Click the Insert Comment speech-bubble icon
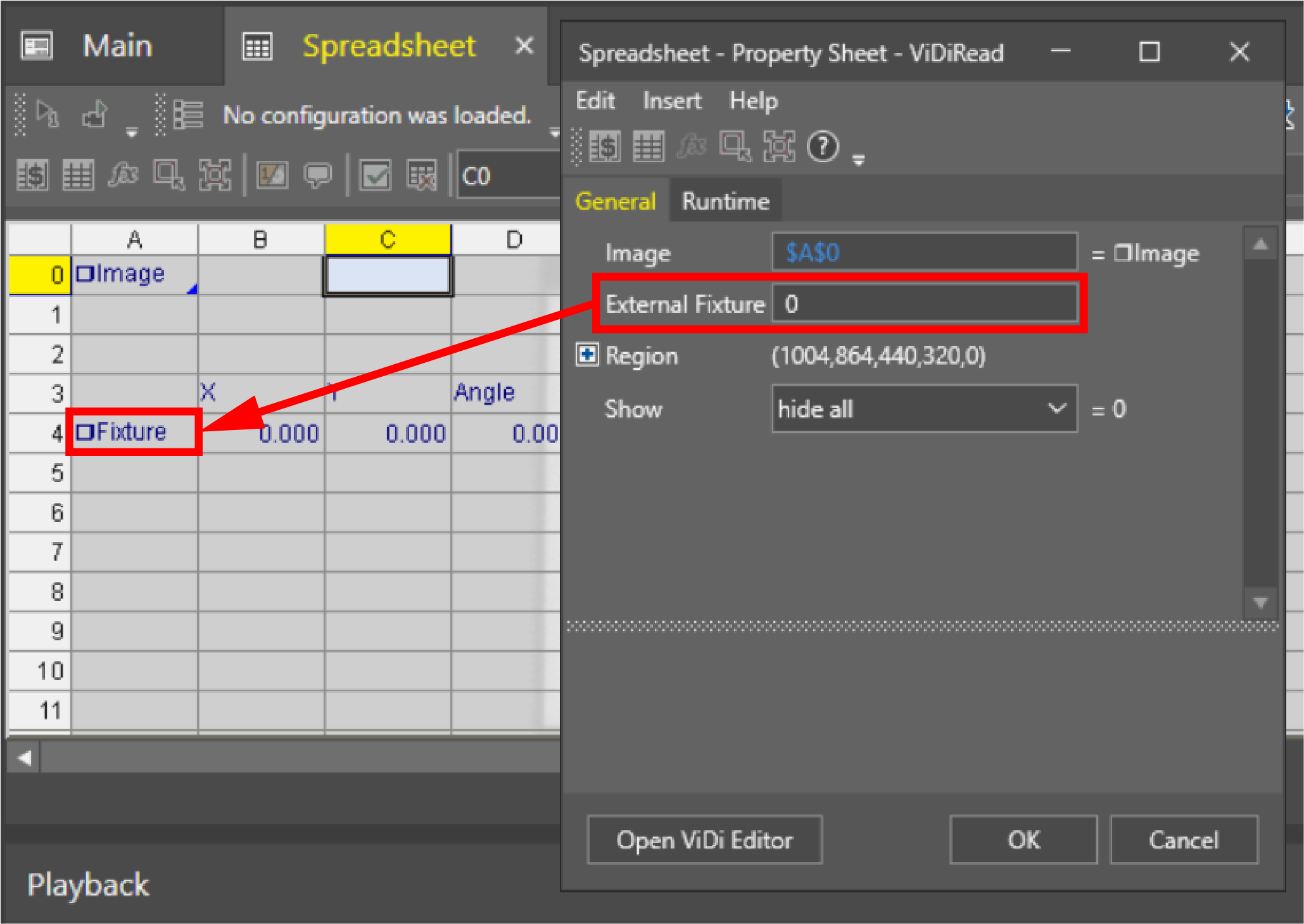The height and width of the screenshot is (924, 1304). point(317,175)
